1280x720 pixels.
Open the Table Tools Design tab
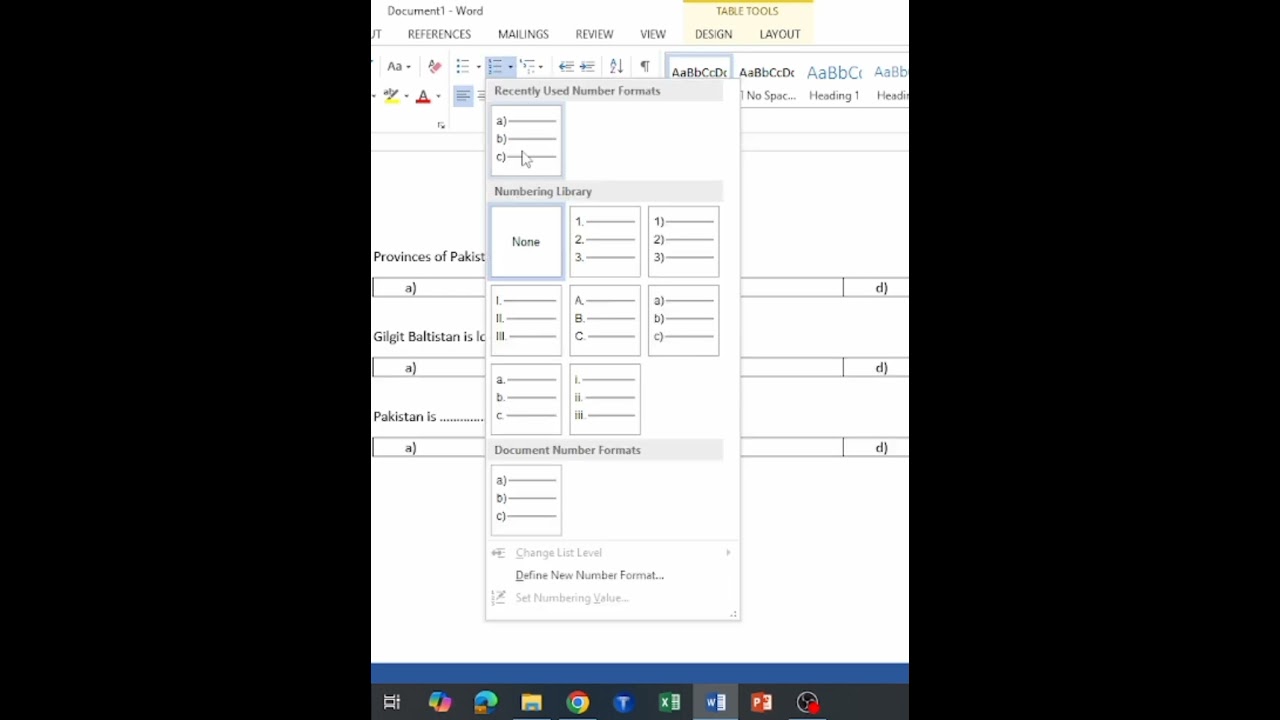[x=713, y=34]
